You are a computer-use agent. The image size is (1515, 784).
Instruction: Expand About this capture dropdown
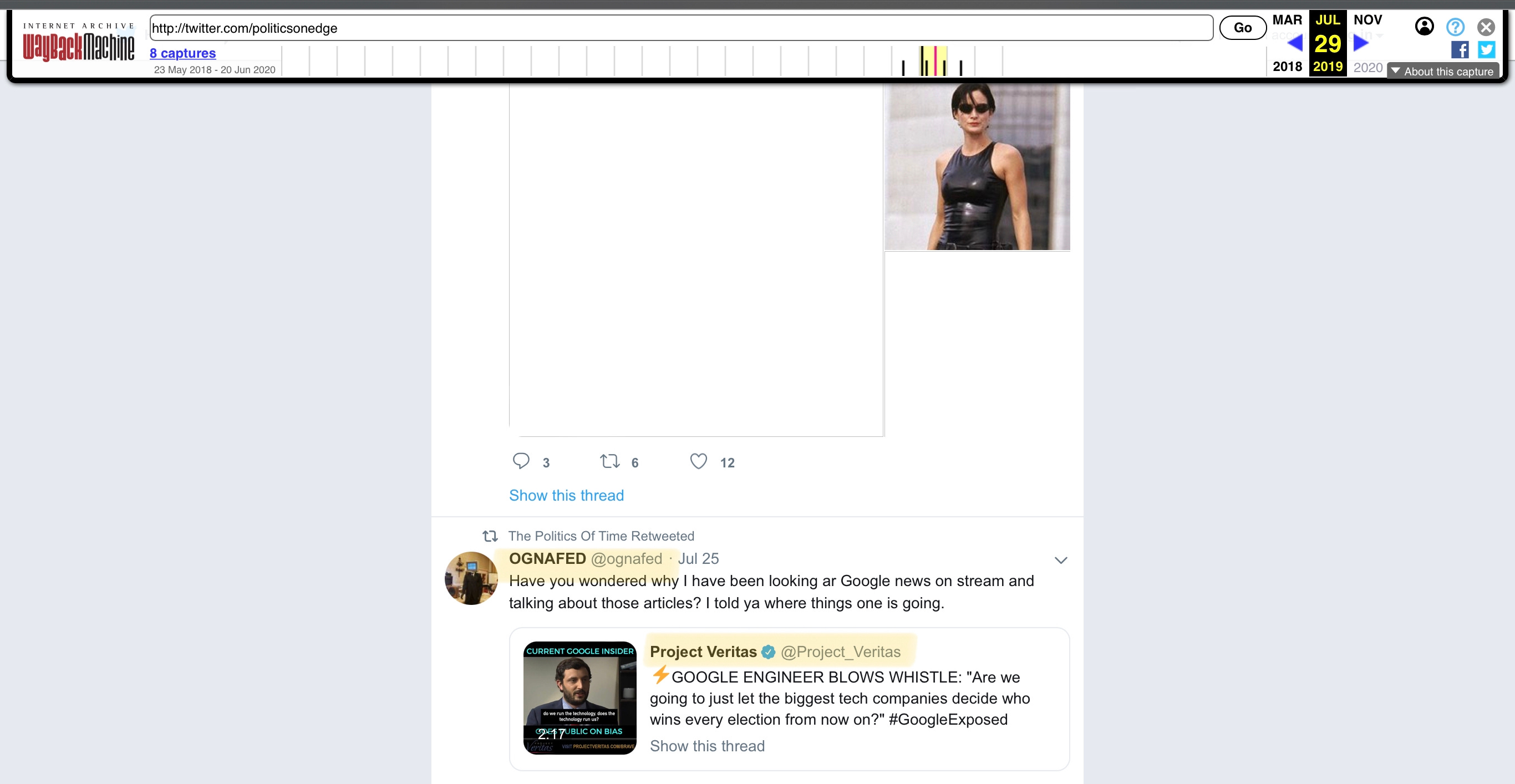click(x=1443, y=71)
